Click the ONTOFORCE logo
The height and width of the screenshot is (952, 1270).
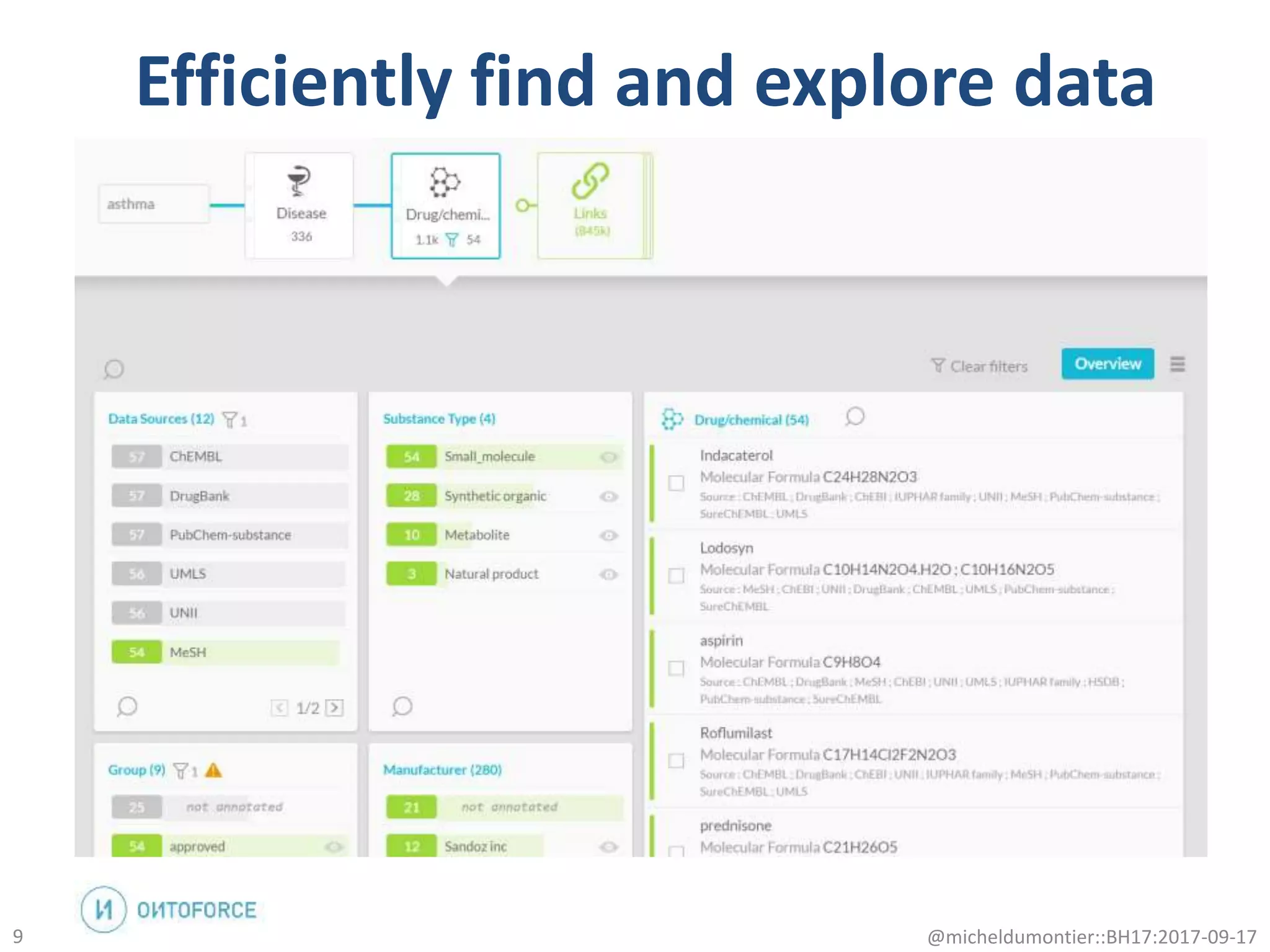(x=169, y=909)
